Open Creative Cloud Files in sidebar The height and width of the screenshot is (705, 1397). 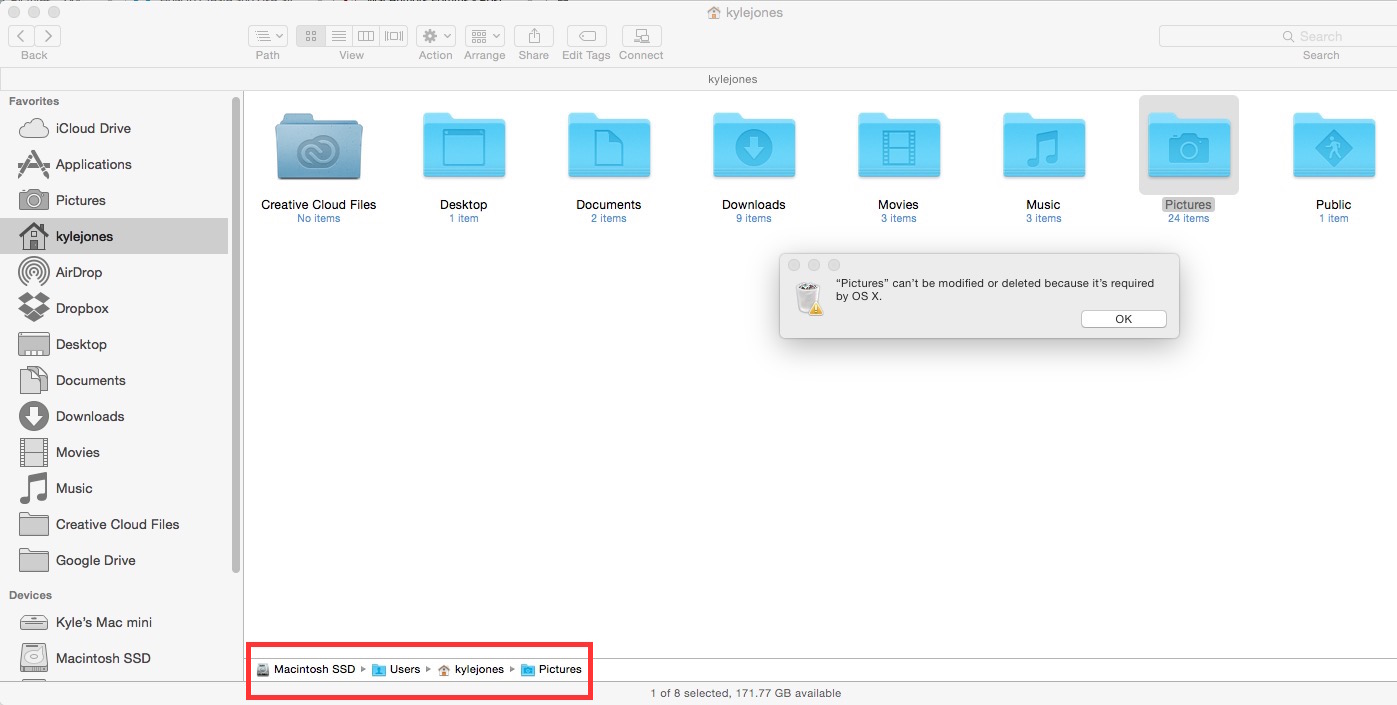point(114,524)
